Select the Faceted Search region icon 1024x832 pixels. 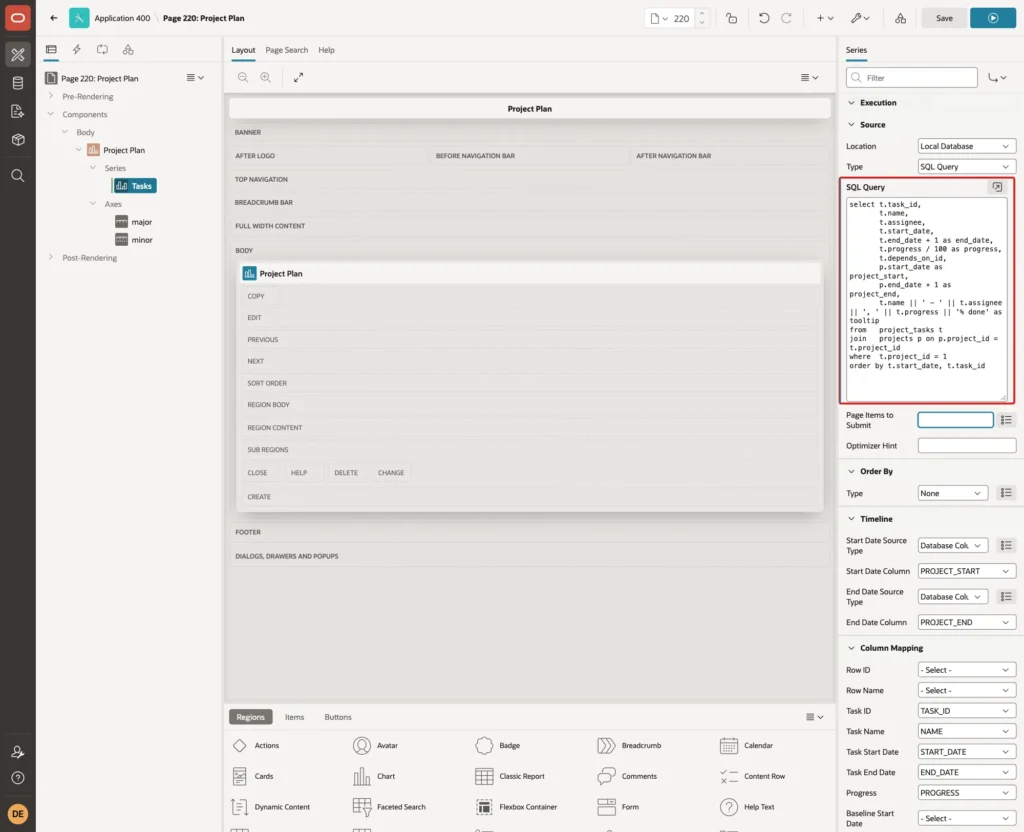pos(361,807)
